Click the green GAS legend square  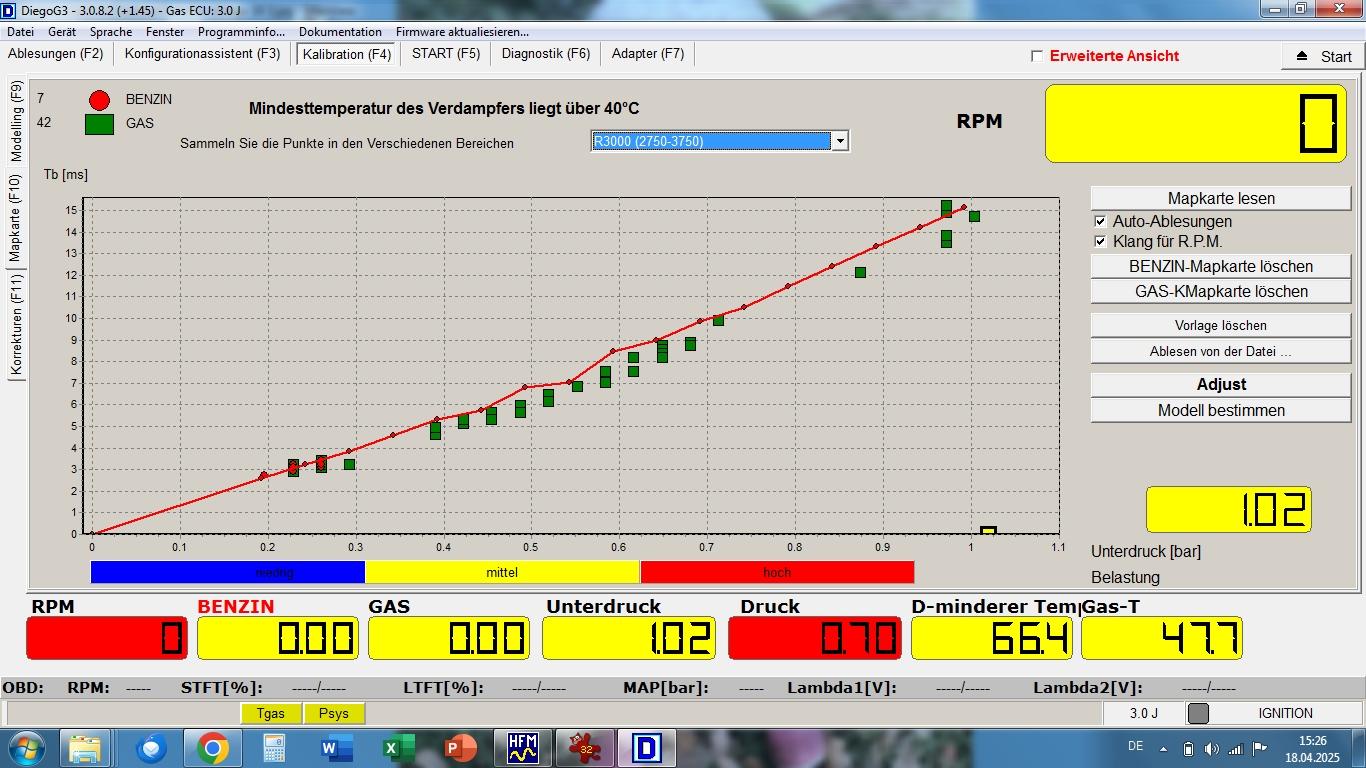coord(98,124)
